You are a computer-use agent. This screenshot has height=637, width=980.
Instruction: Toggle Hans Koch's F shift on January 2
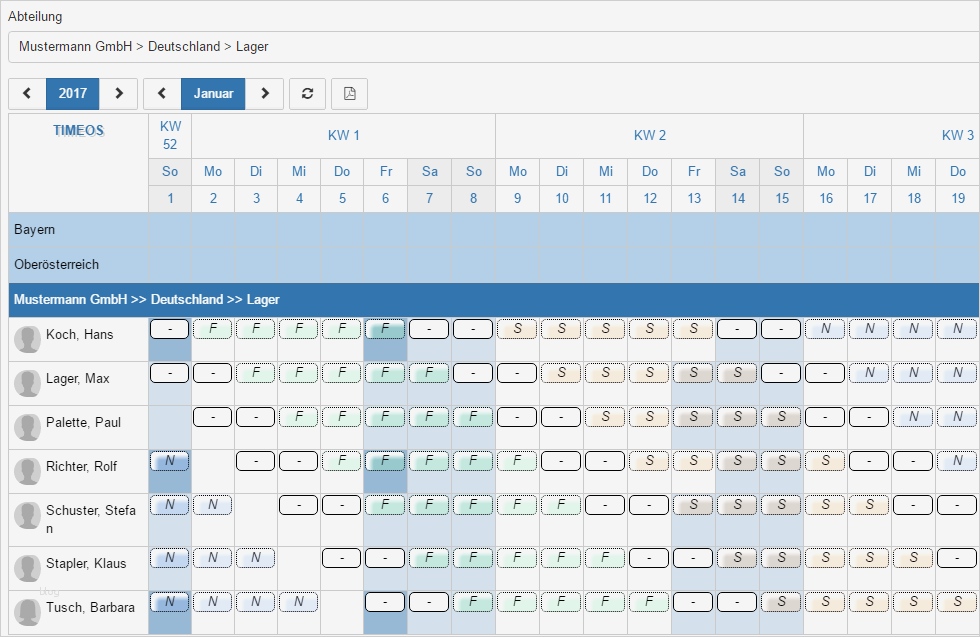pos(212,328)
